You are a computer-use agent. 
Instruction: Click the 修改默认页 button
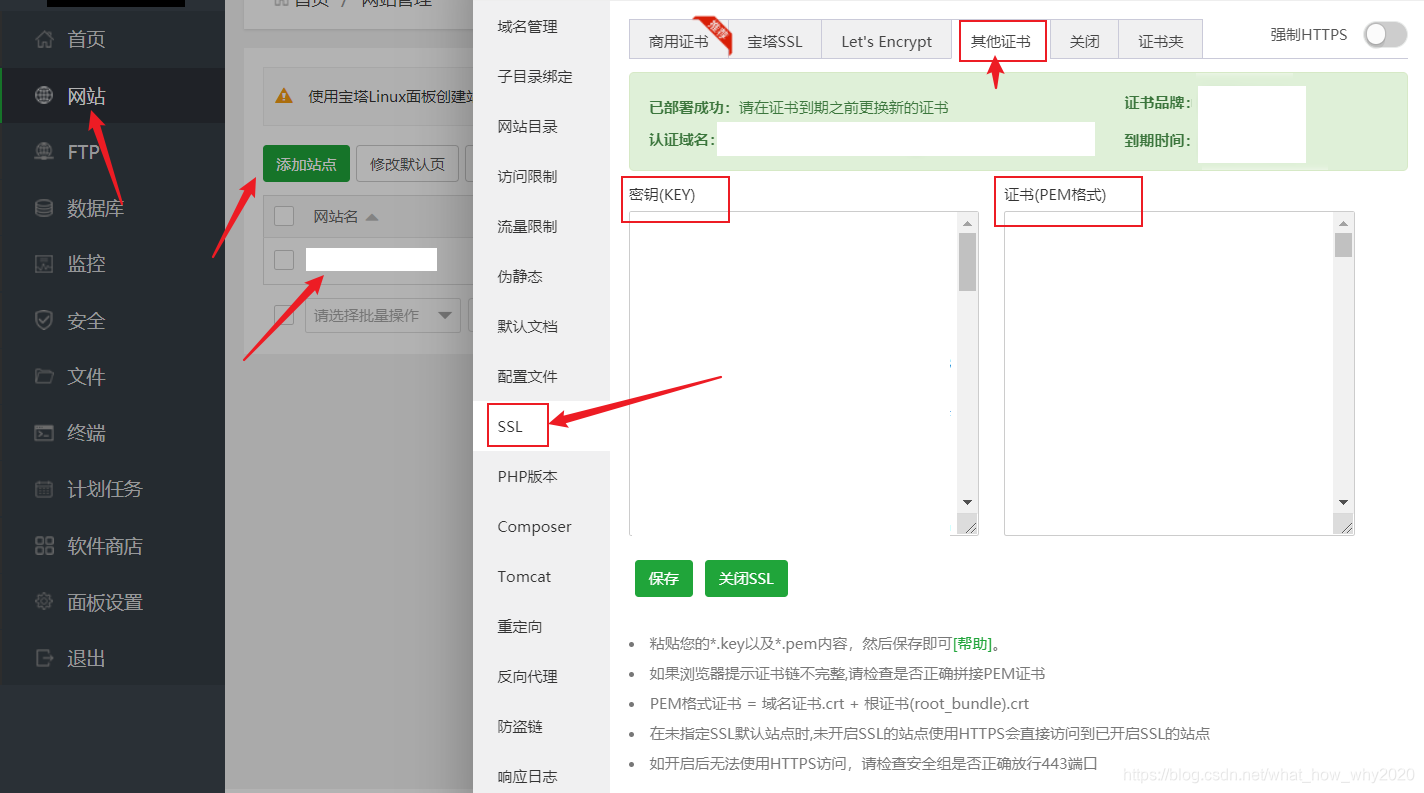(407, 164)
